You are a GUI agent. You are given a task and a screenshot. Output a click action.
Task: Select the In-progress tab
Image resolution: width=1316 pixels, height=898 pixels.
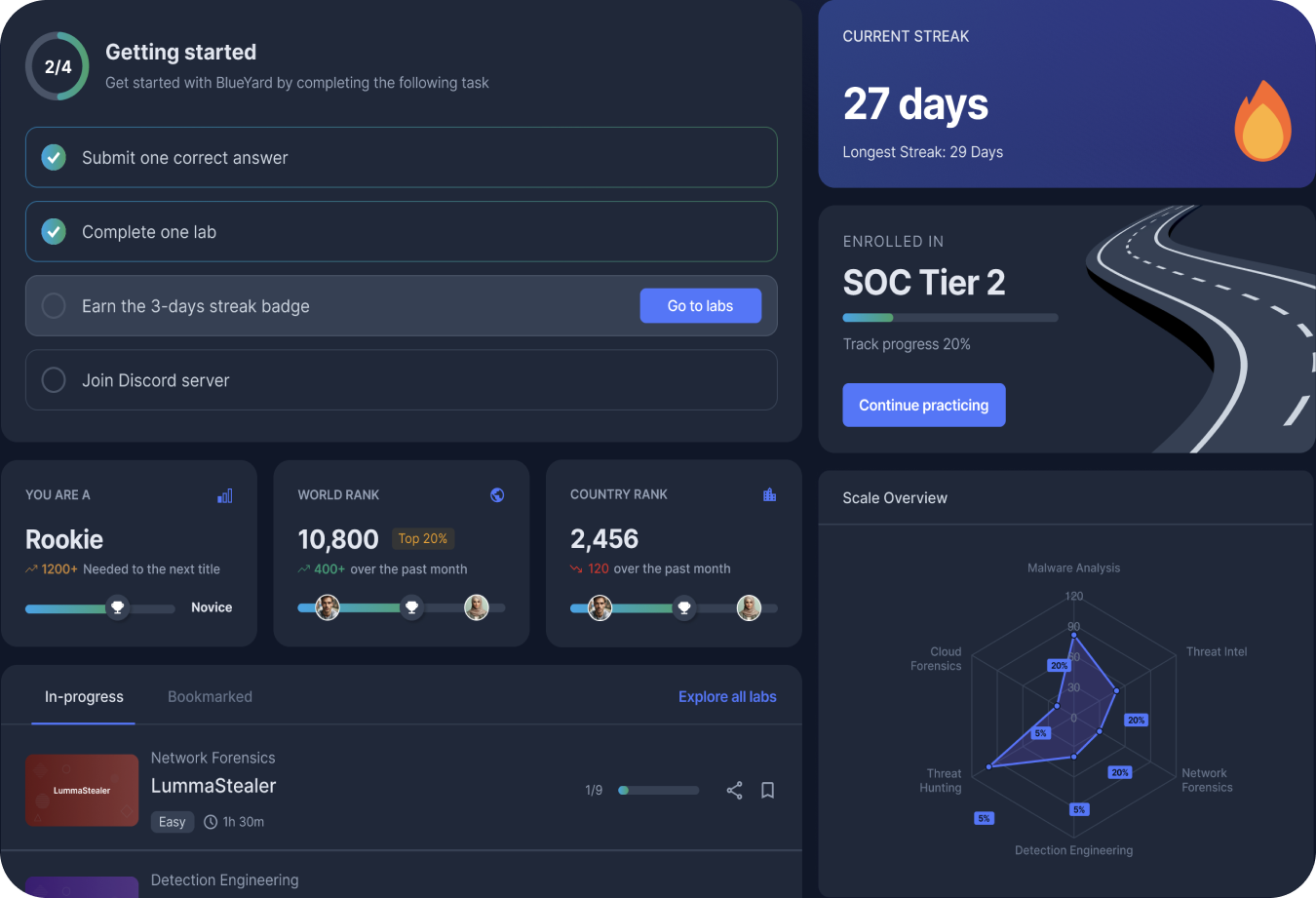click(84, 697)
